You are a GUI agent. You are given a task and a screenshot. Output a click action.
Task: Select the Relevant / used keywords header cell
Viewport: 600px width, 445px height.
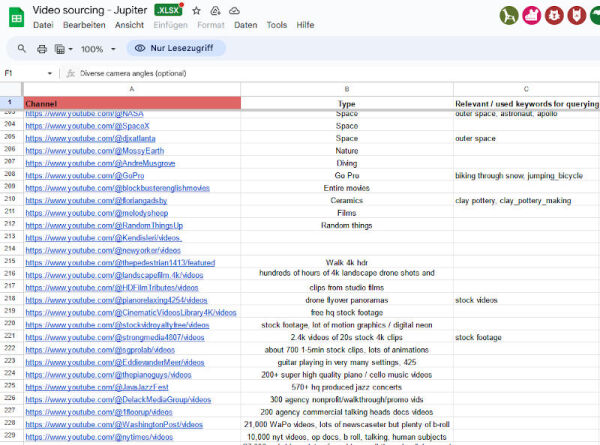click(x=527, y=103)
